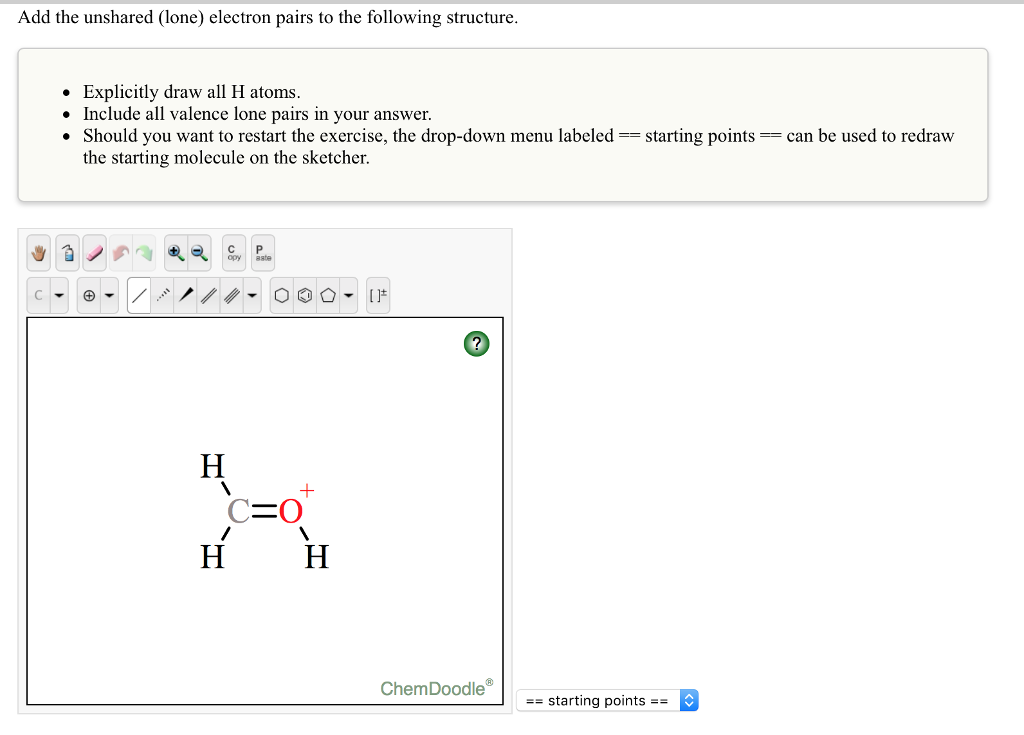Choose the wedge bond tool
1024x735 pixels.
pos(184,295)
